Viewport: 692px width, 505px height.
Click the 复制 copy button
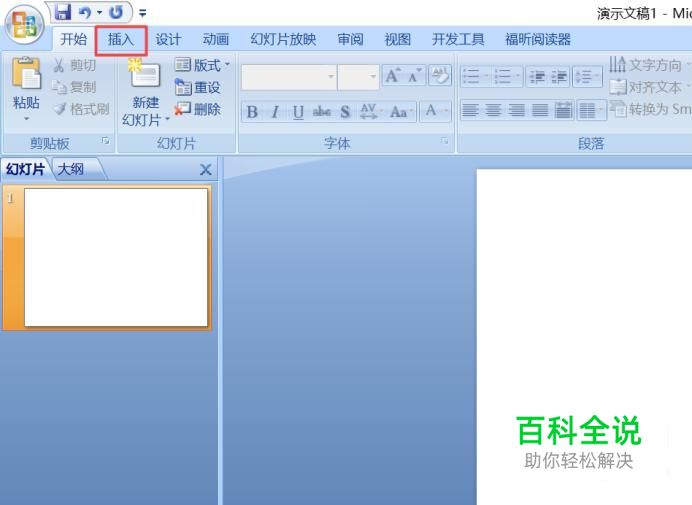click(x=74, y=87)
